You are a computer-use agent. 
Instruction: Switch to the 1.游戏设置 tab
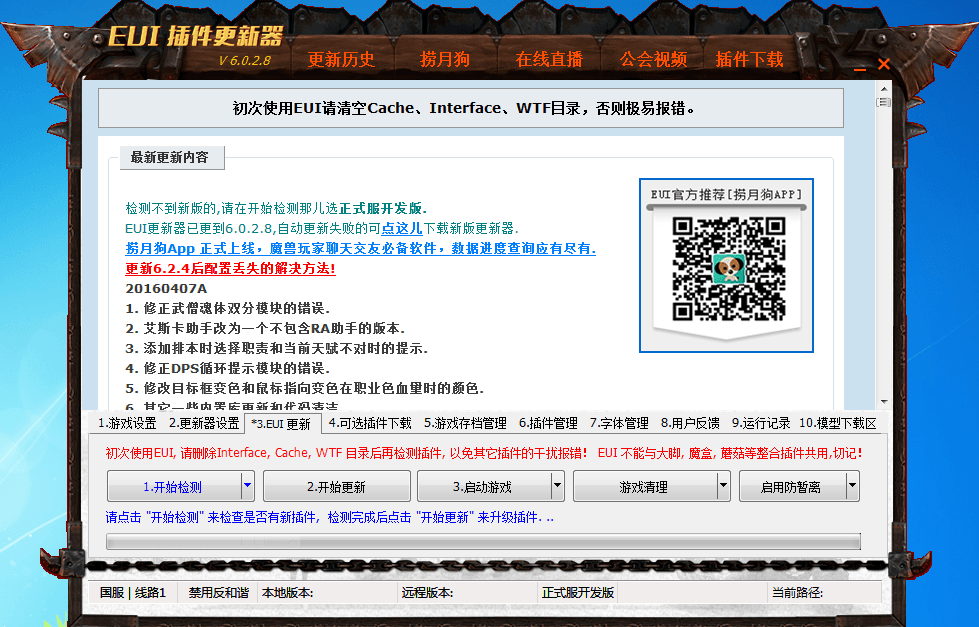coord(127,423)
